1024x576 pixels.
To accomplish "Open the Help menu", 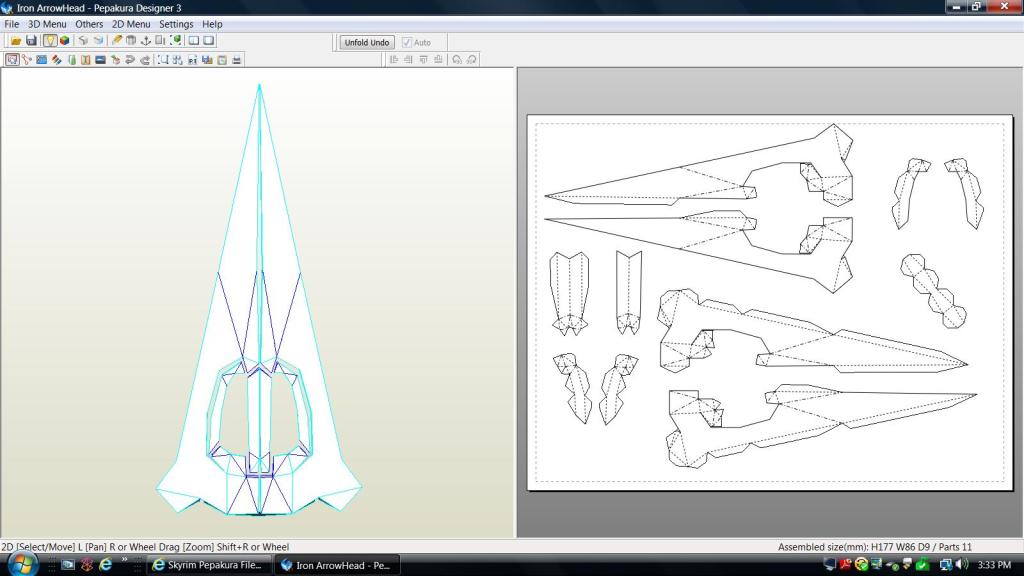I will 212,24.
